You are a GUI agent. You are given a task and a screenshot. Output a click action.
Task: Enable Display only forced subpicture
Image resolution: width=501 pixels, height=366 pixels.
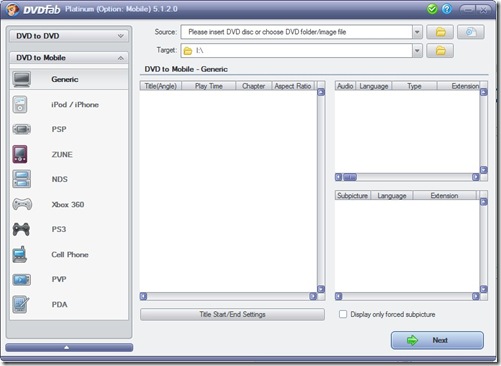(x=343, y=314)
